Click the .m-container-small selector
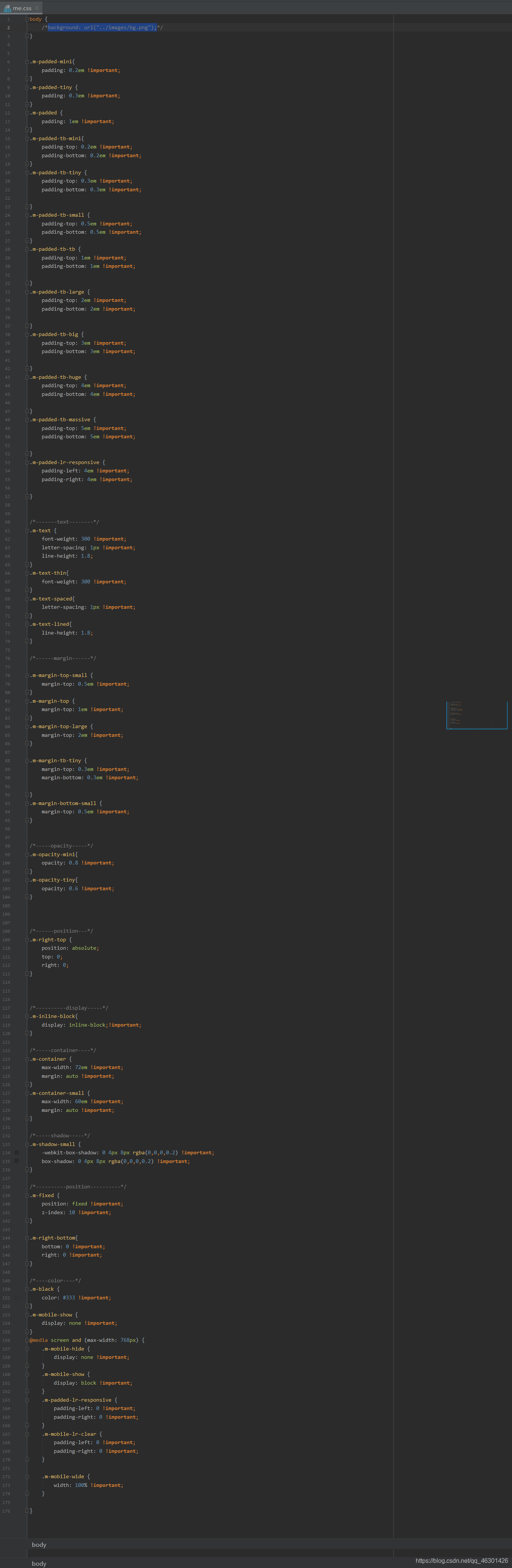Viewport: 512px width, 1568px height. click(57, 1093)
